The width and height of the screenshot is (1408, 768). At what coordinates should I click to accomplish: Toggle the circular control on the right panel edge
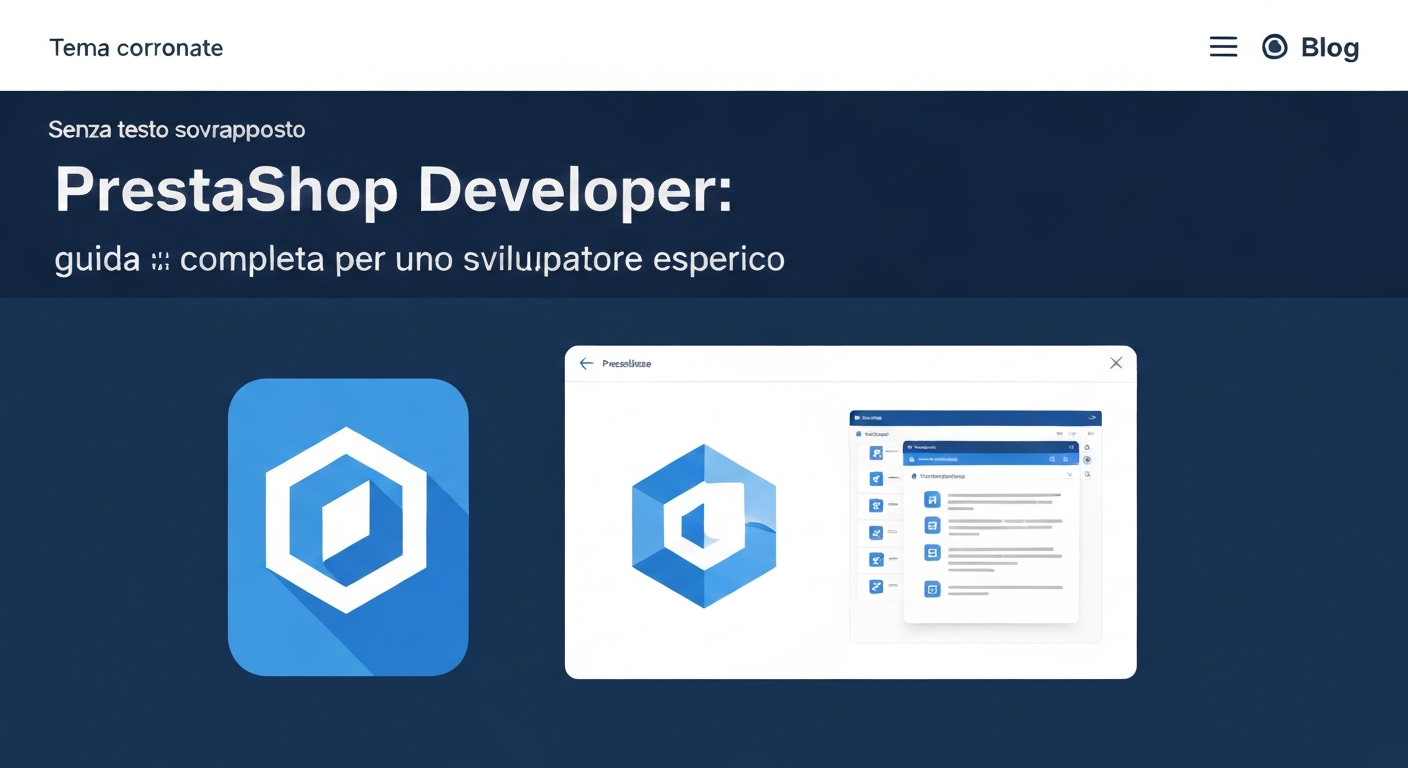point(1087,459)
